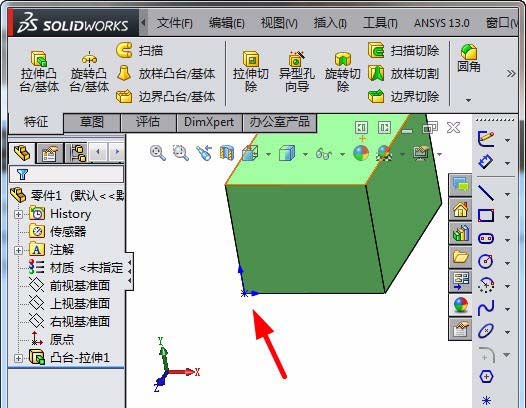Viewport: 526px width, 408px height.
Task: Open Appearances color ball in task pane
Action: coord(461,305)
